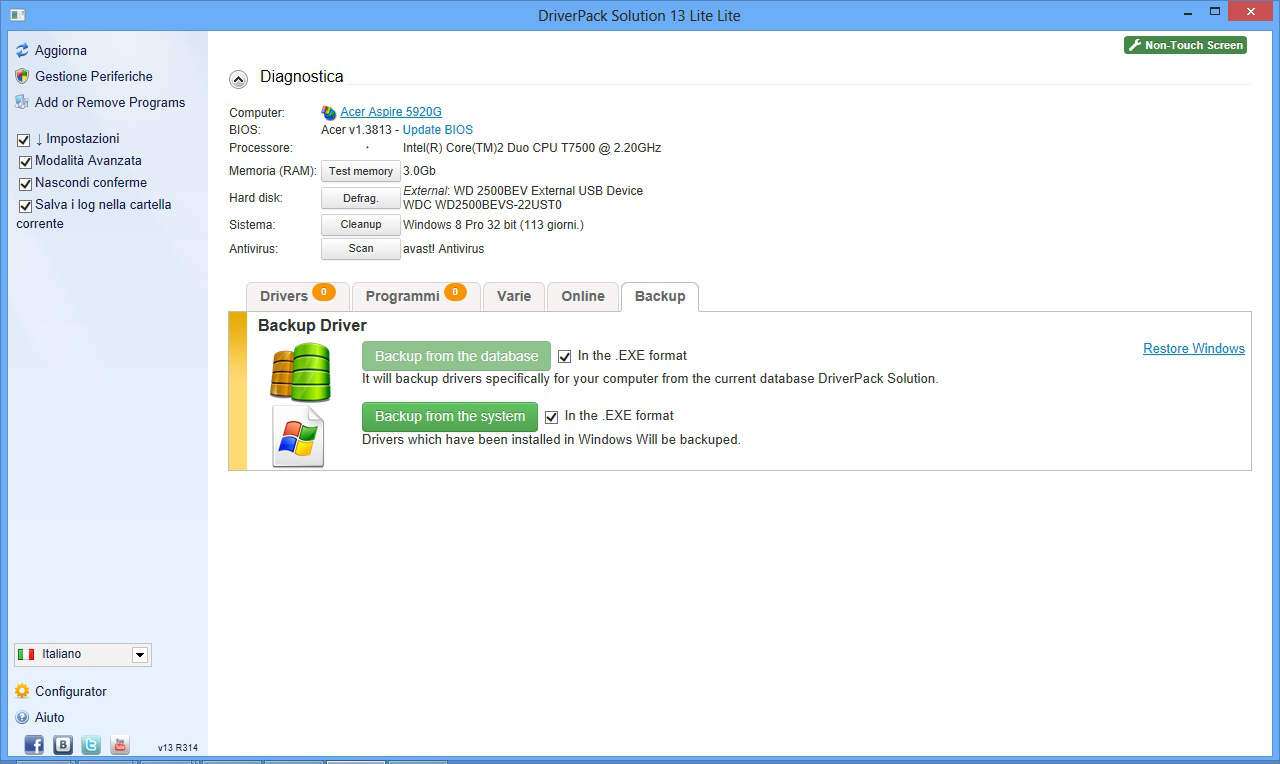
Task: Click the Facebook icon in bottom-left
Action: 34,745
